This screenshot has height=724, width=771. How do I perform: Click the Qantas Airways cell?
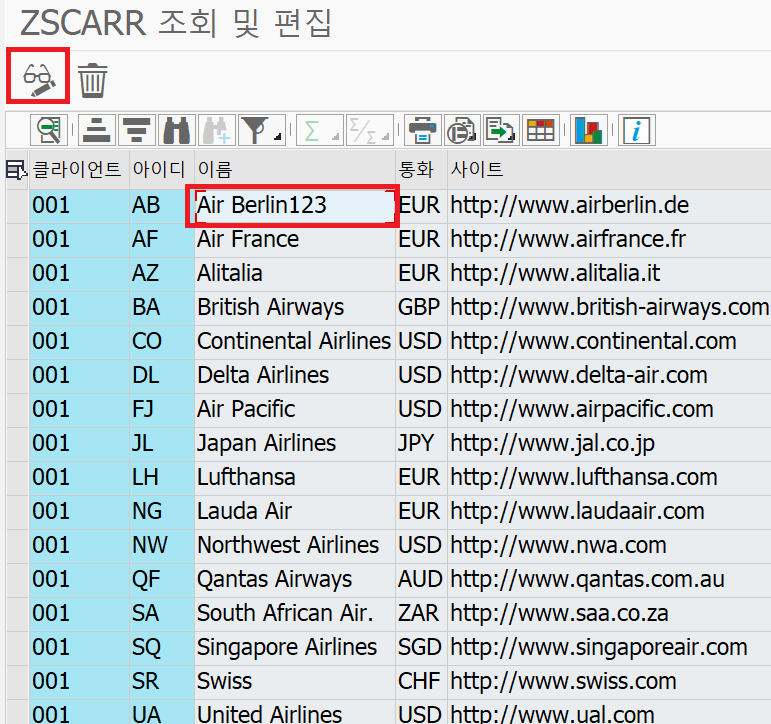295,579
